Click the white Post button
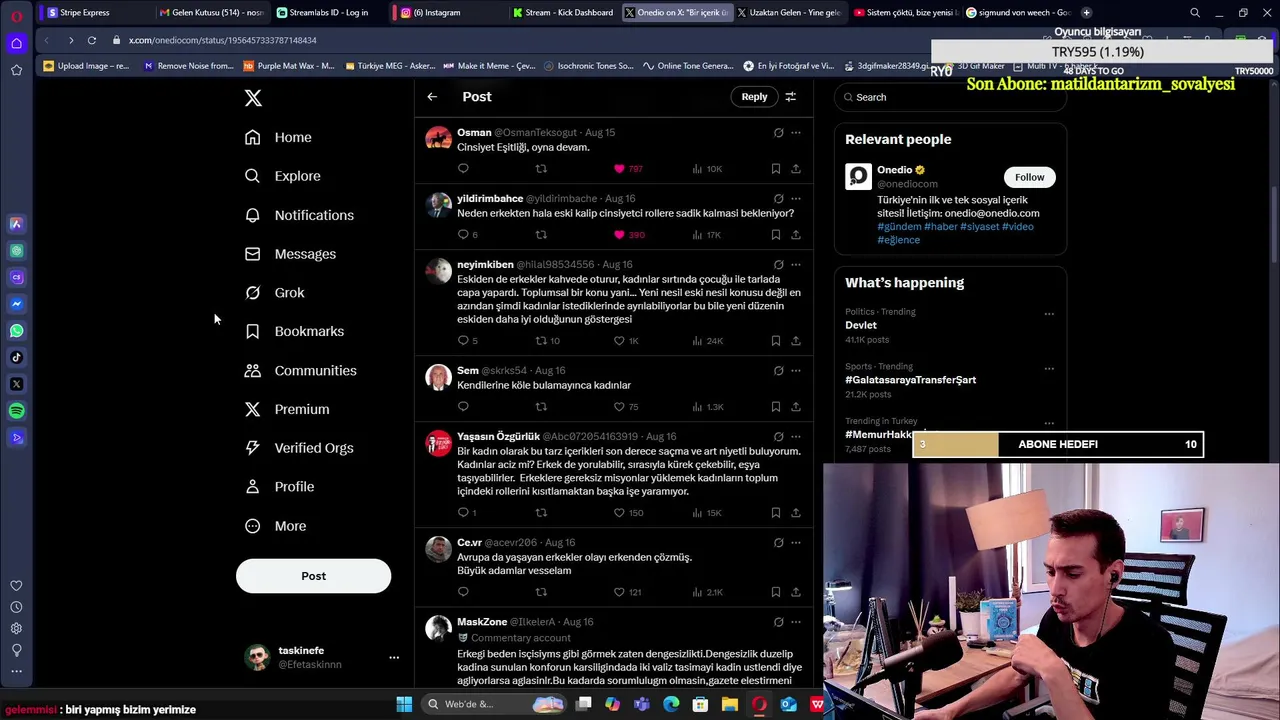Screen dimensions: 1280x720 tap(313, 576)
